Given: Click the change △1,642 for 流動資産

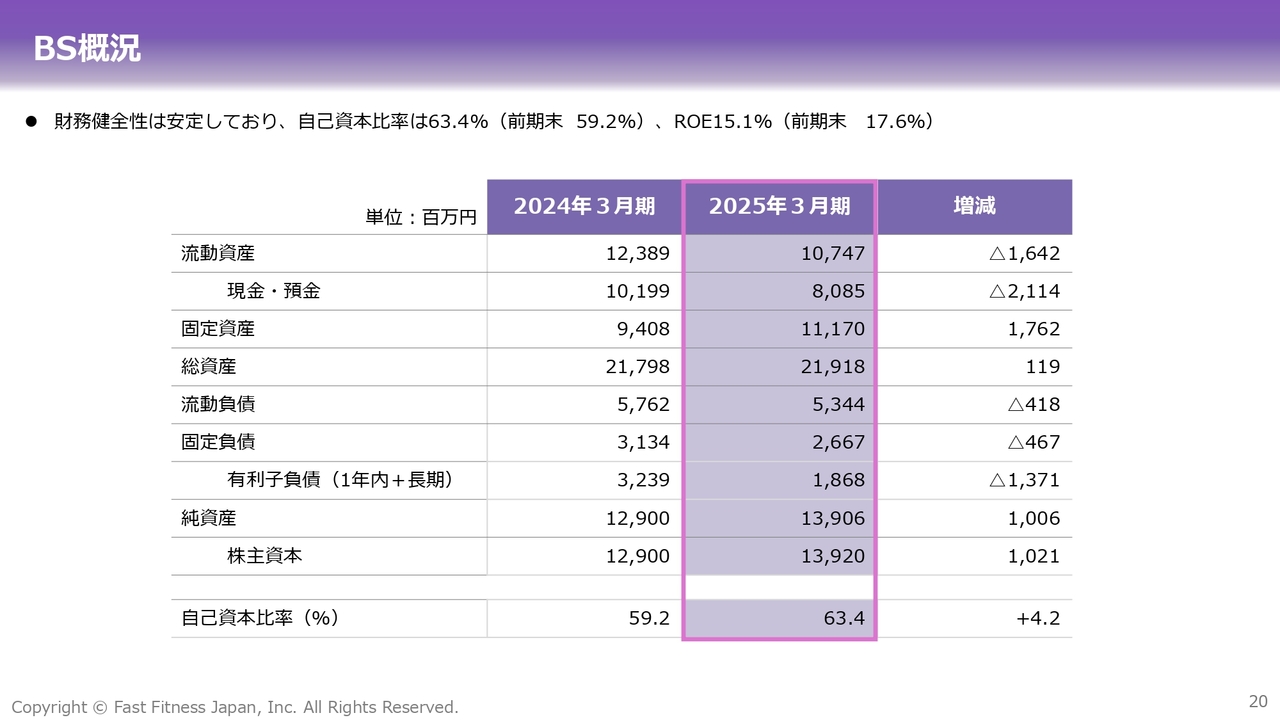Looking at the screenshot, I should (x=1024, y=253).
